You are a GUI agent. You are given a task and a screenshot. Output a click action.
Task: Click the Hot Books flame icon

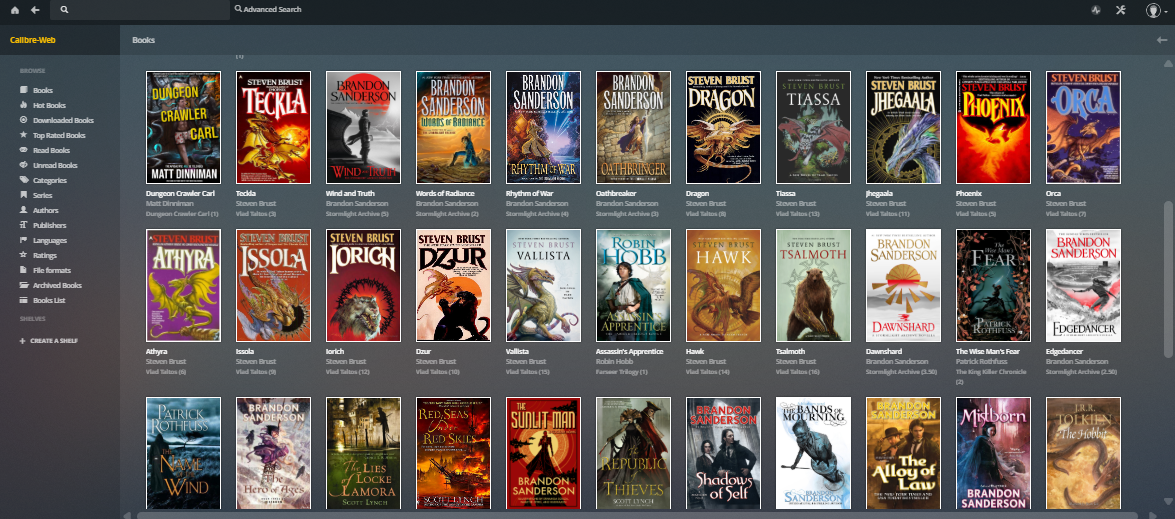24,105
